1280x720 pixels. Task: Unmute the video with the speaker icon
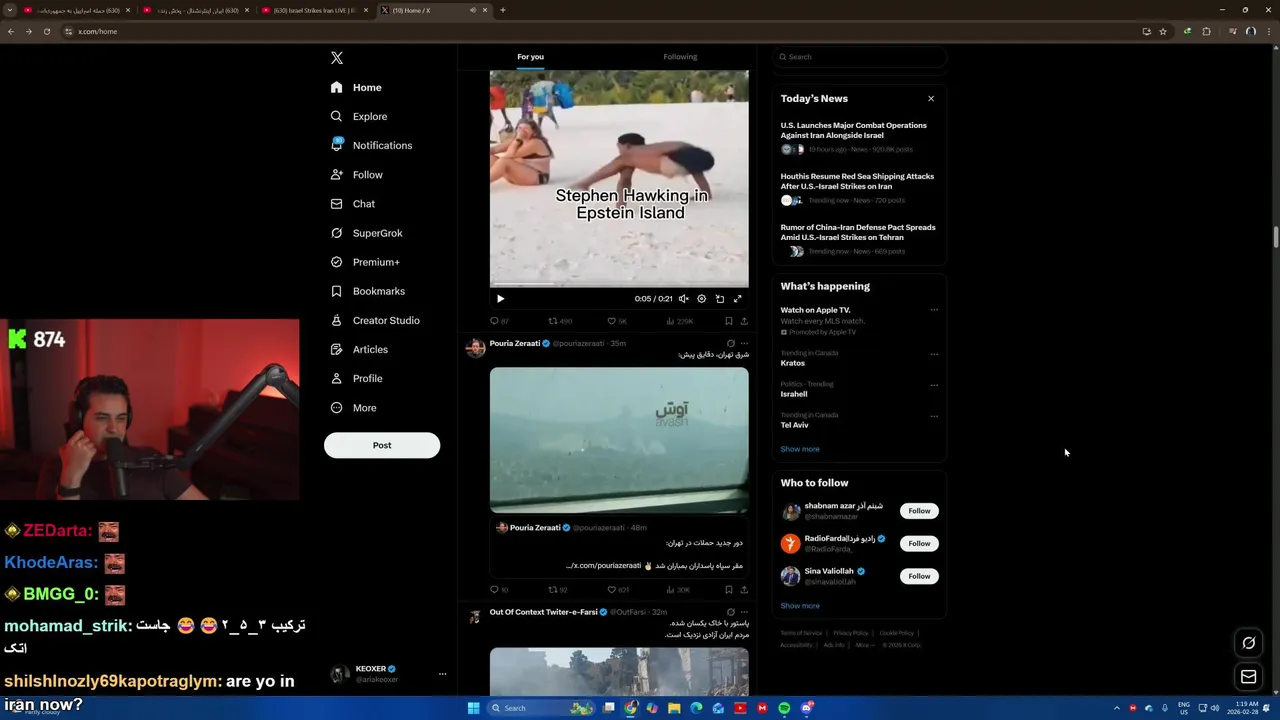684,299
